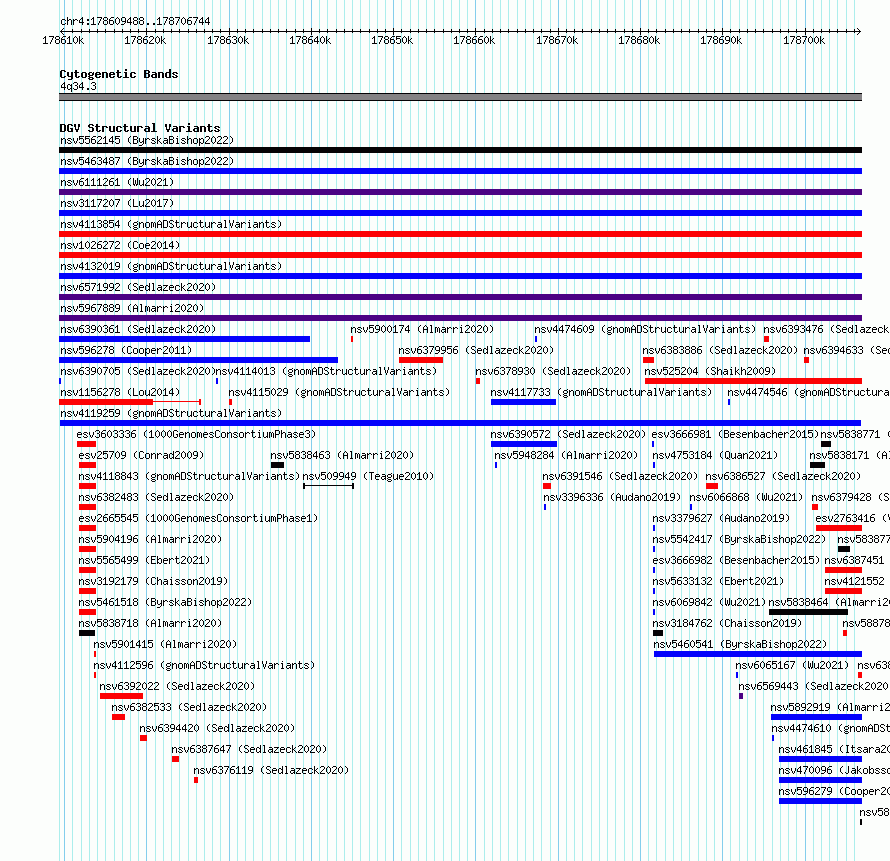890x861 pixels.
Task: Select the black nsv5838463 variant bar
Action: [278, 465]
